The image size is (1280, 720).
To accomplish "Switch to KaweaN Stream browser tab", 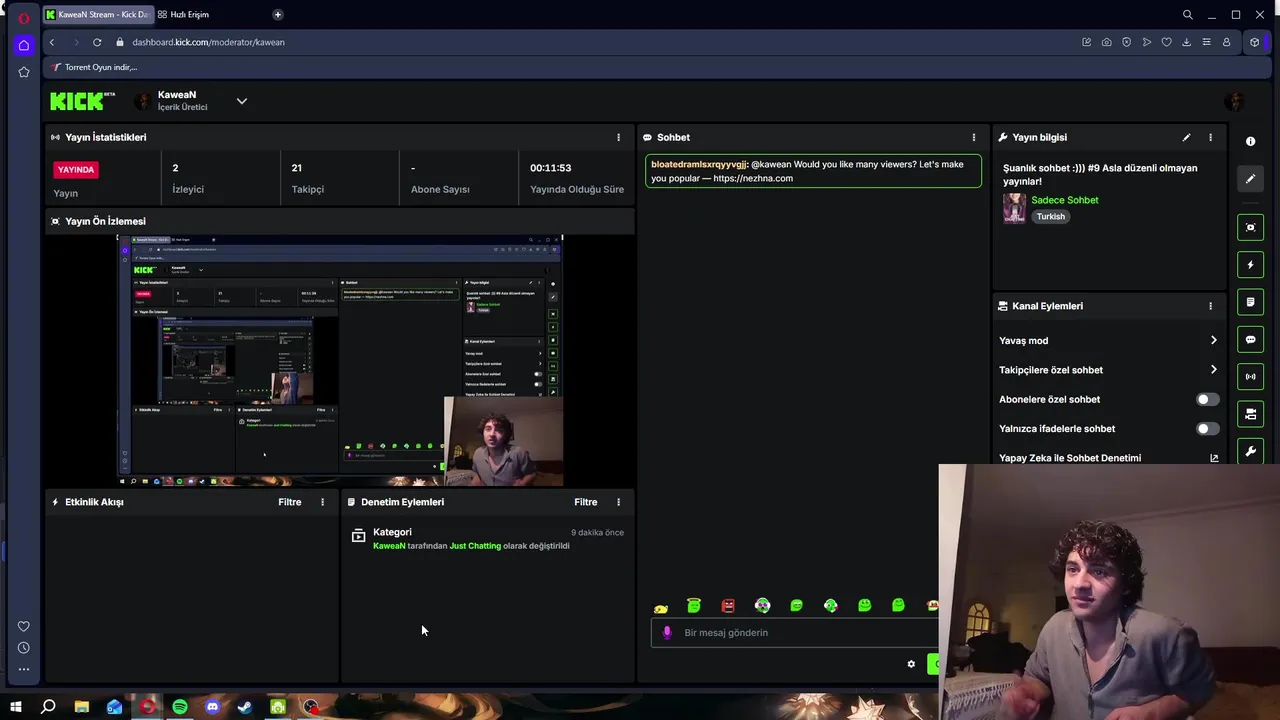I will 97,14.
